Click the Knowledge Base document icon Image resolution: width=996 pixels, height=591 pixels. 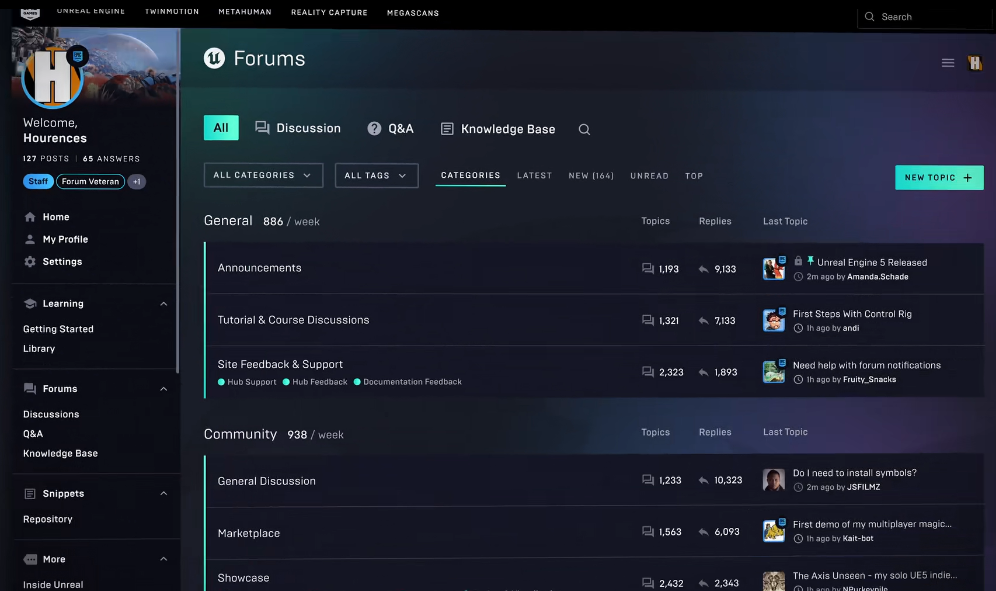pos(447,129)
